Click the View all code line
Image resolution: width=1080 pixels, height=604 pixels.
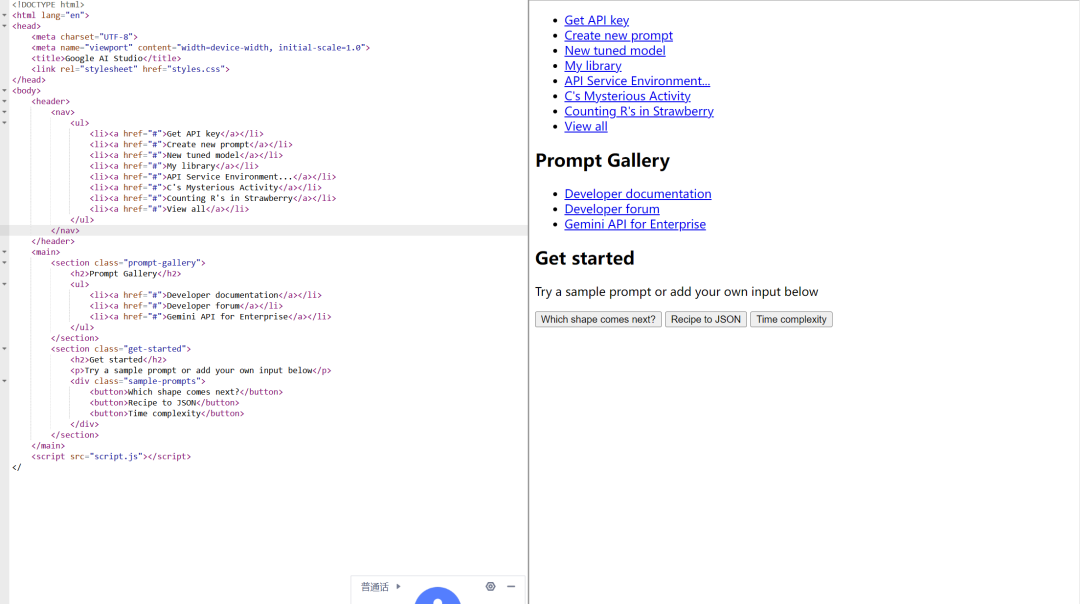[x=169, y=209]
